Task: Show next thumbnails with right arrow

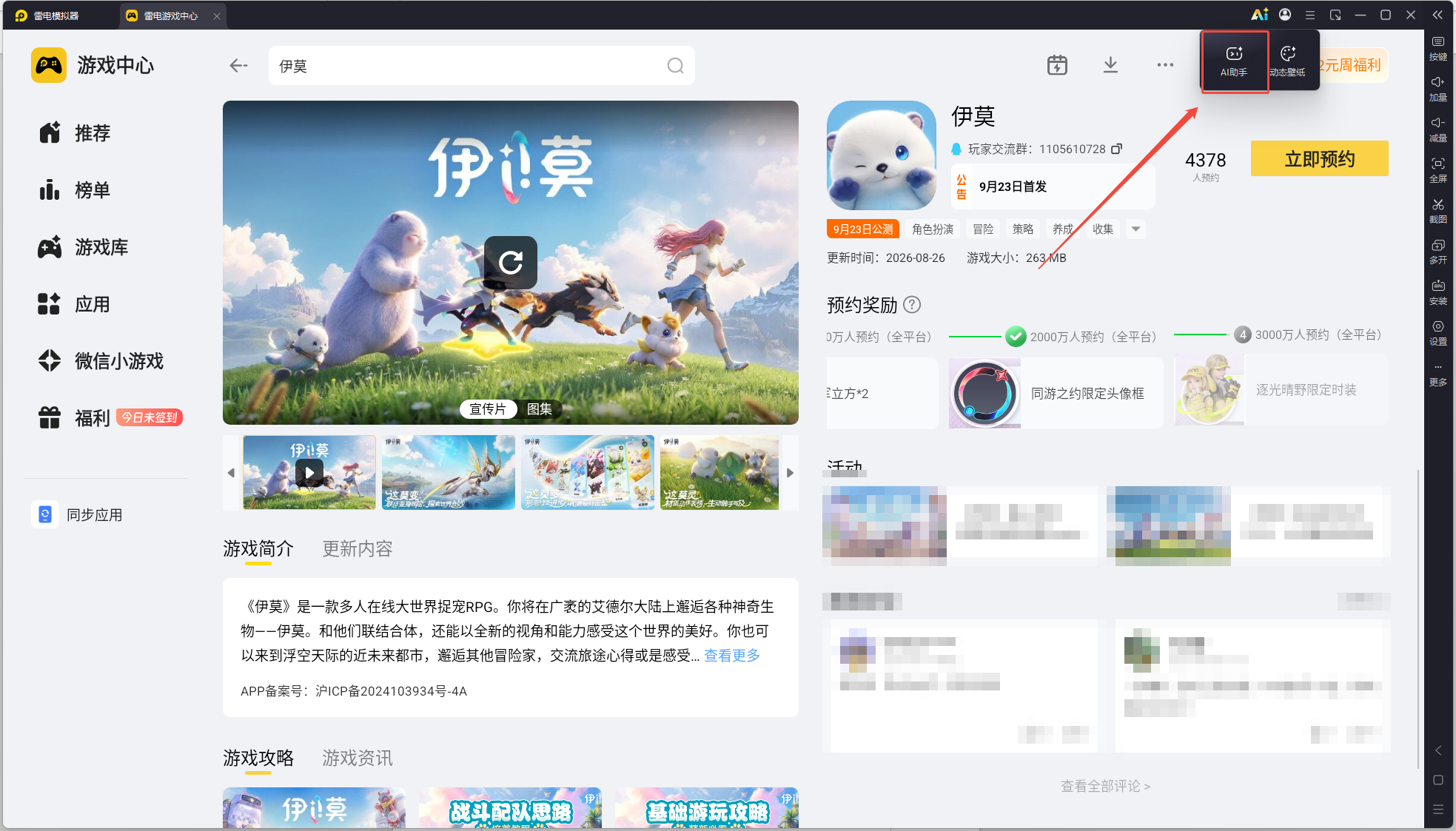Action: coord(790,473)
